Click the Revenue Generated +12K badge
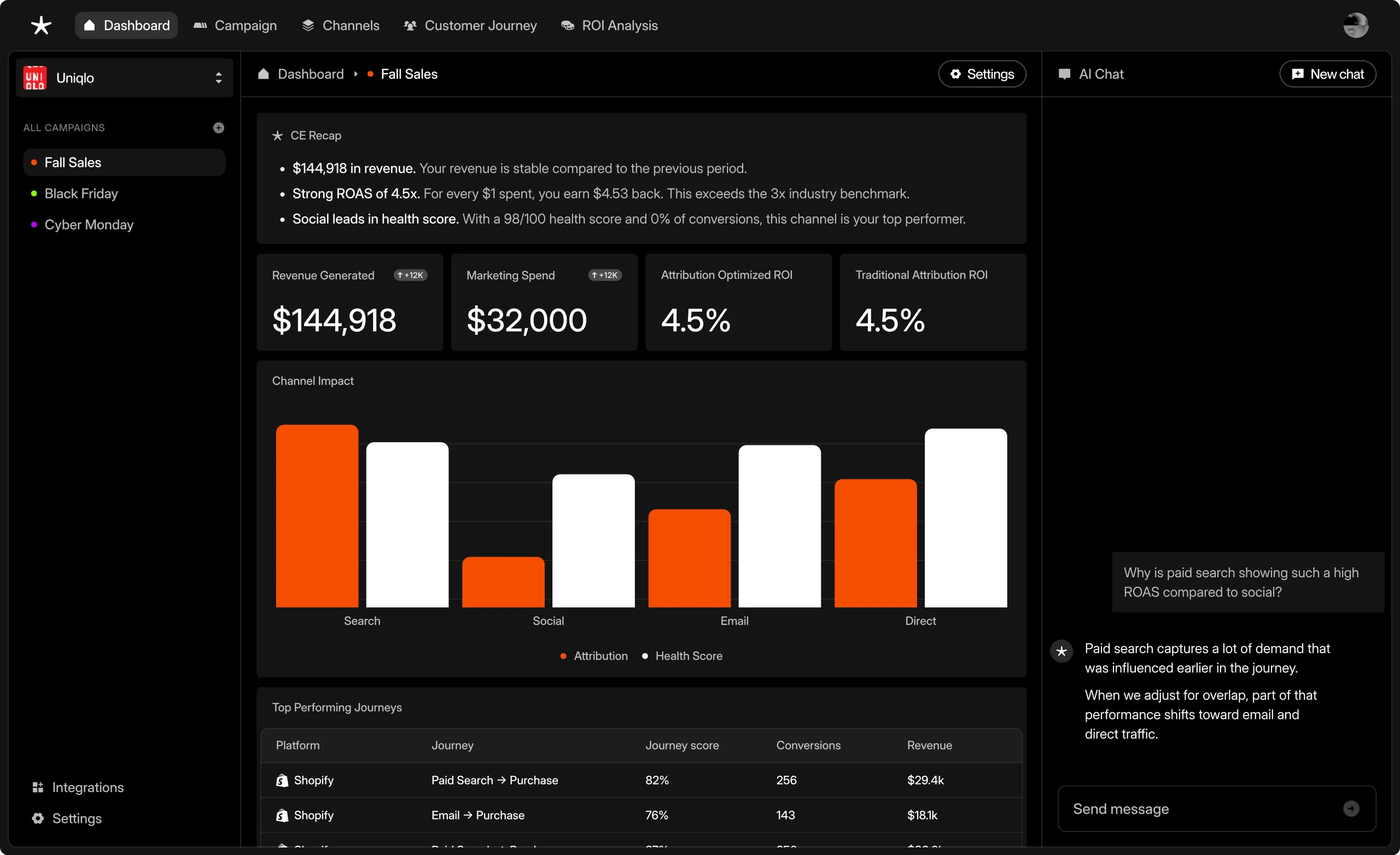The image size is (1400, 855). [410, 275]
